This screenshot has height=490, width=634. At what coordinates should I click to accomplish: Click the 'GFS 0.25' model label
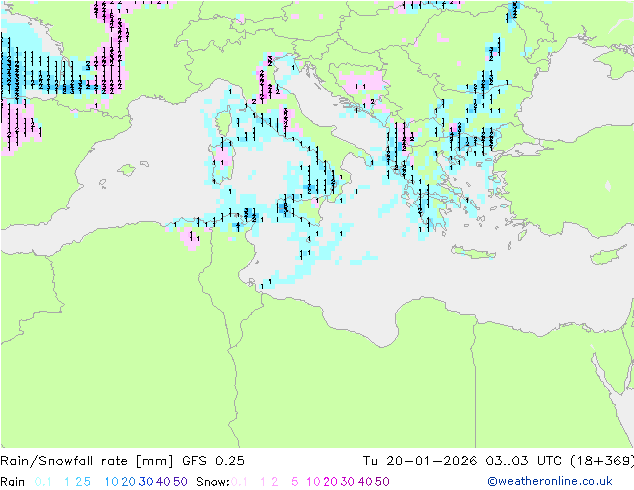tap(213, 461)
